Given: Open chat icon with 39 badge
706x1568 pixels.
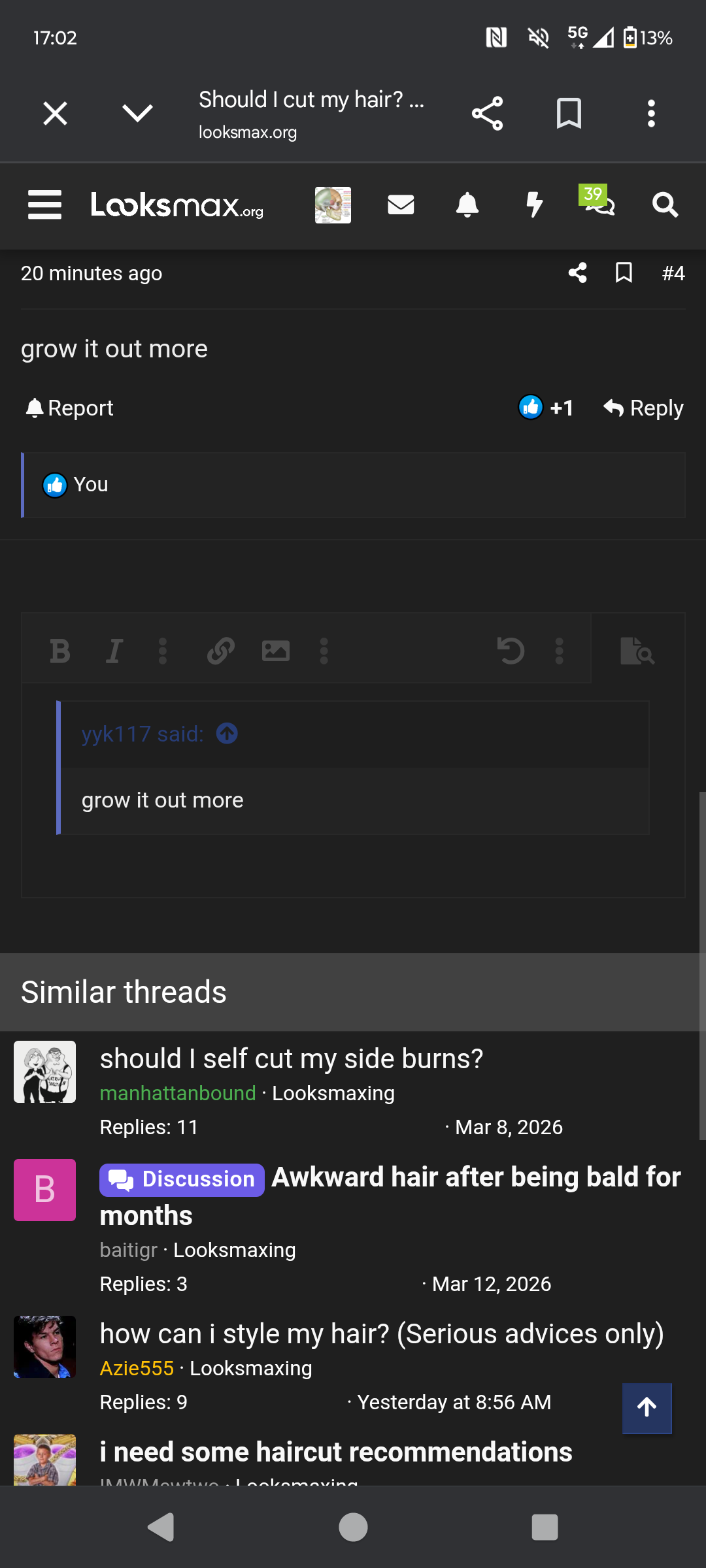Looking at the screenshot, I should tap(598, 203).
